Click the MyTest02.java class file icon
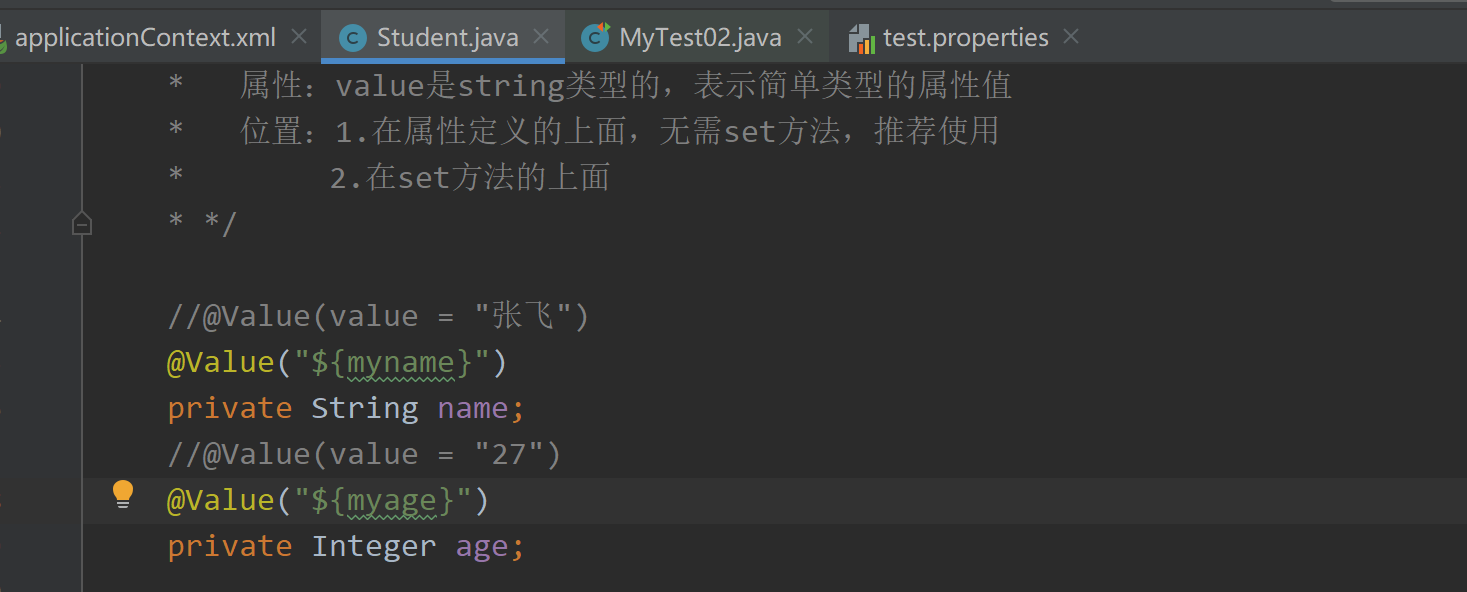The image size is (1467, 592). [x=596, y=37]
